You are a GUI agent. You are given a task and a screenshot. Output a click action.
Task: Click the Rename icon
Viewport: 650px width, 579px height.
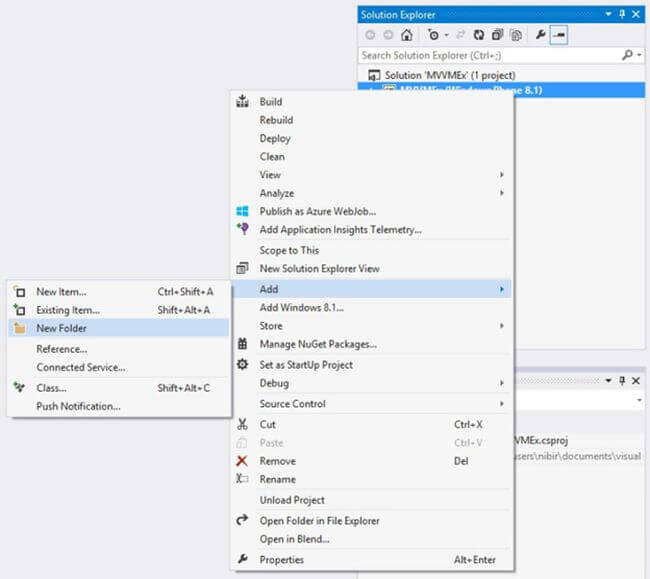[x=242, y=478]
